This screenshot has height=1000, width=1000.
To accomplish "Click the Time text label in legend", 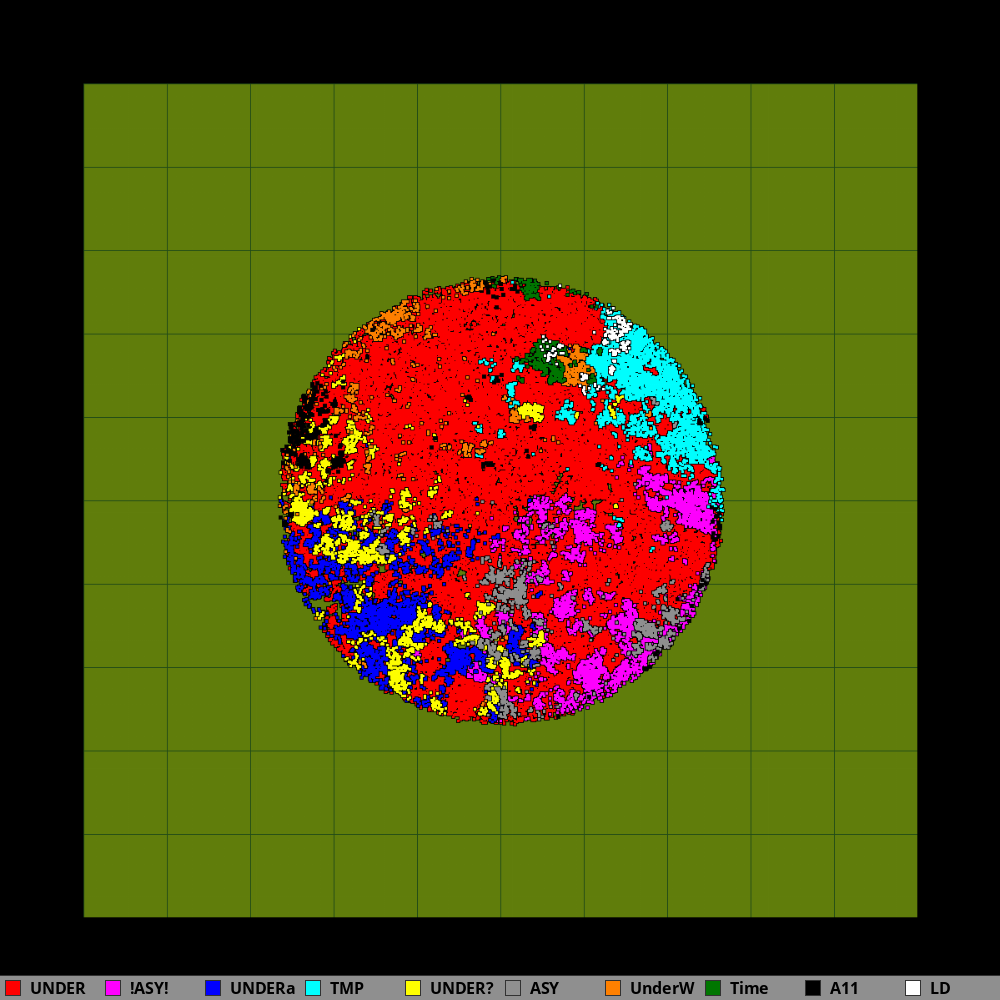I will (x=749, y=988).
